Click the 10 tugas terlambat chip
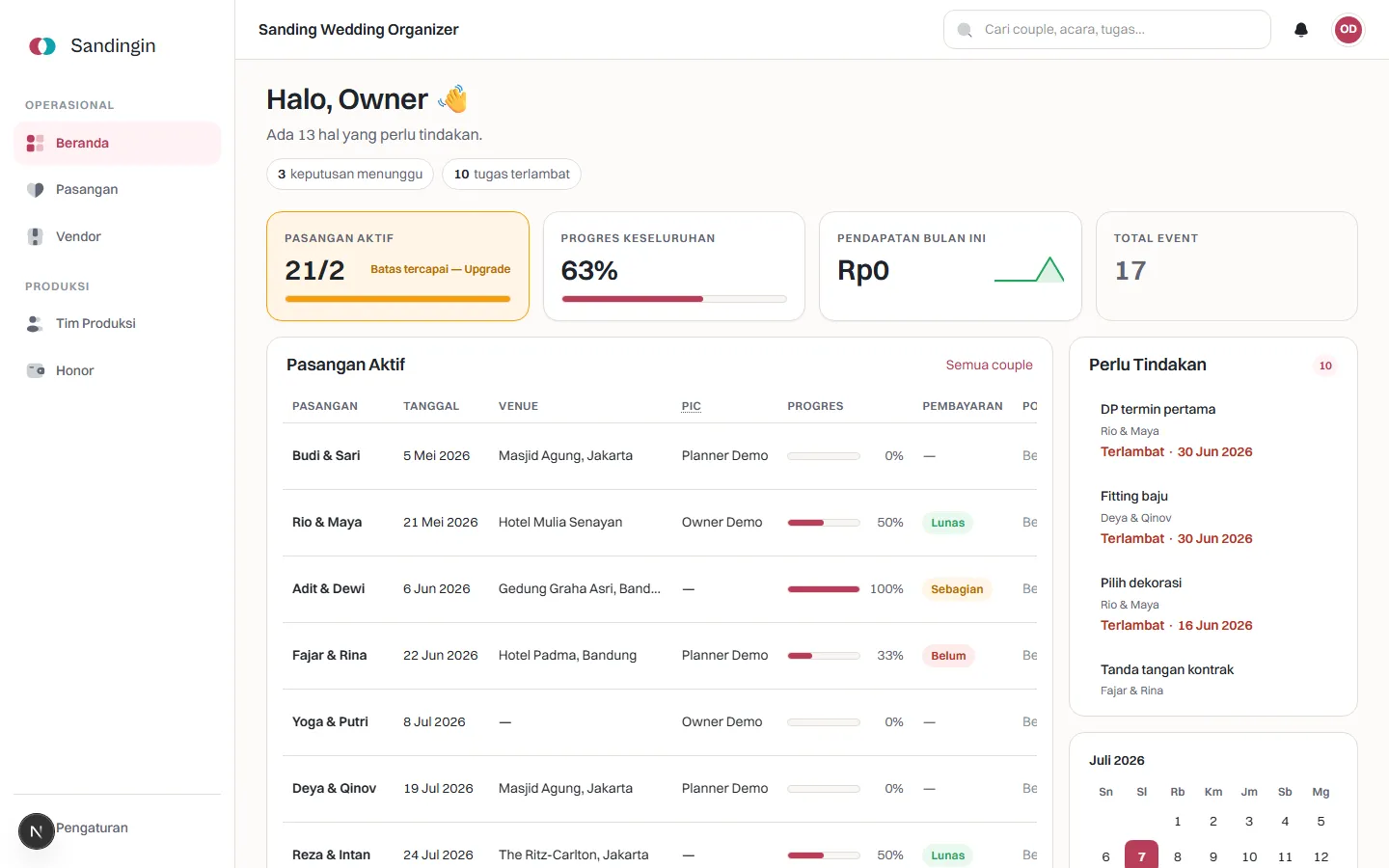This screenshot has height=868, width=1389. (x=512, y=175)
